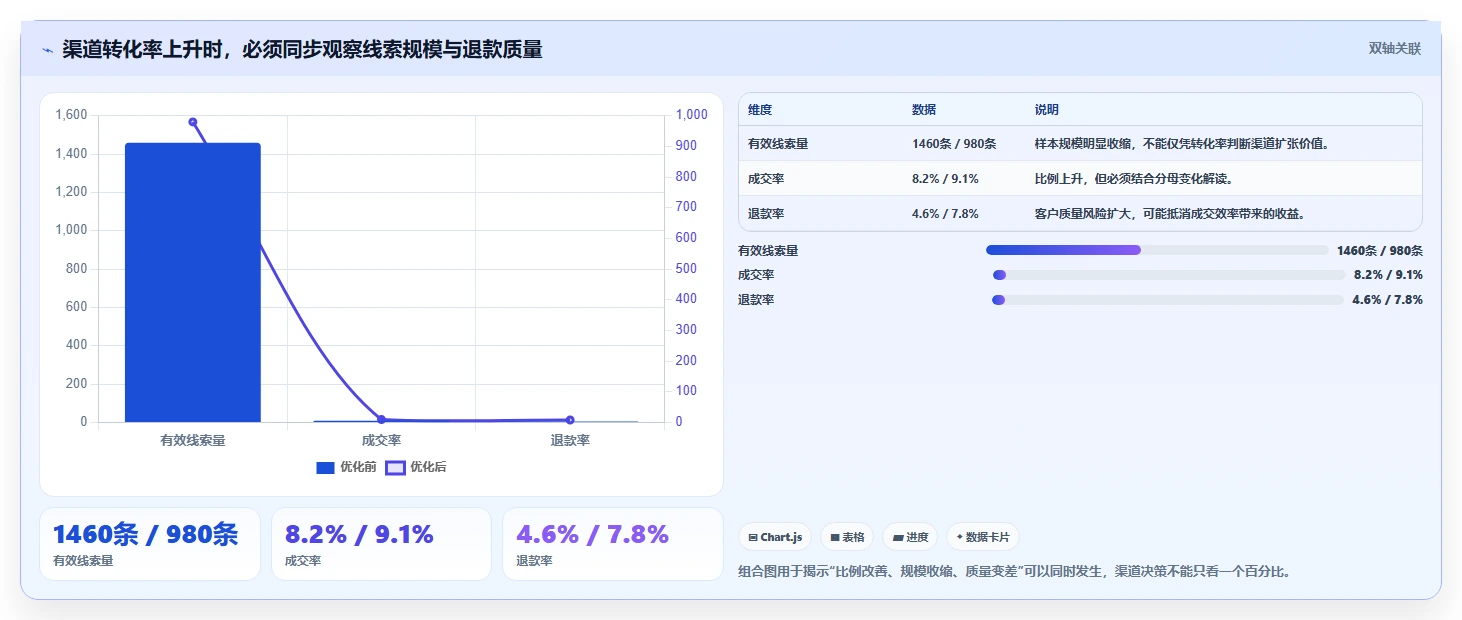The image size is (1462, 620).
Task: Click the 退款率 x-axis label
Action: [x=570, y=440]
